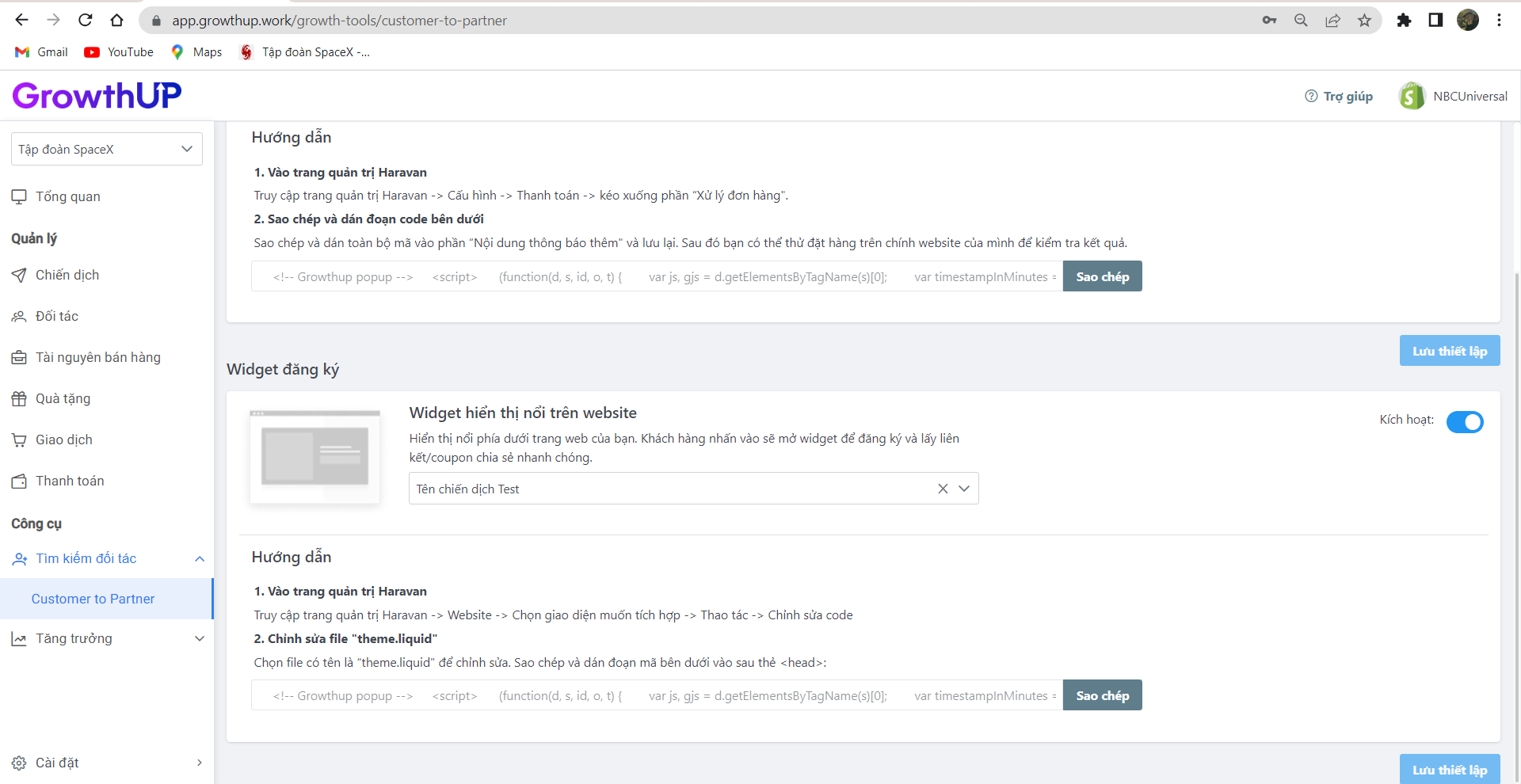Screen dimensions: 1521x784
Task: Clear the selected campaign with the X
Action: (x=943, y=489)
